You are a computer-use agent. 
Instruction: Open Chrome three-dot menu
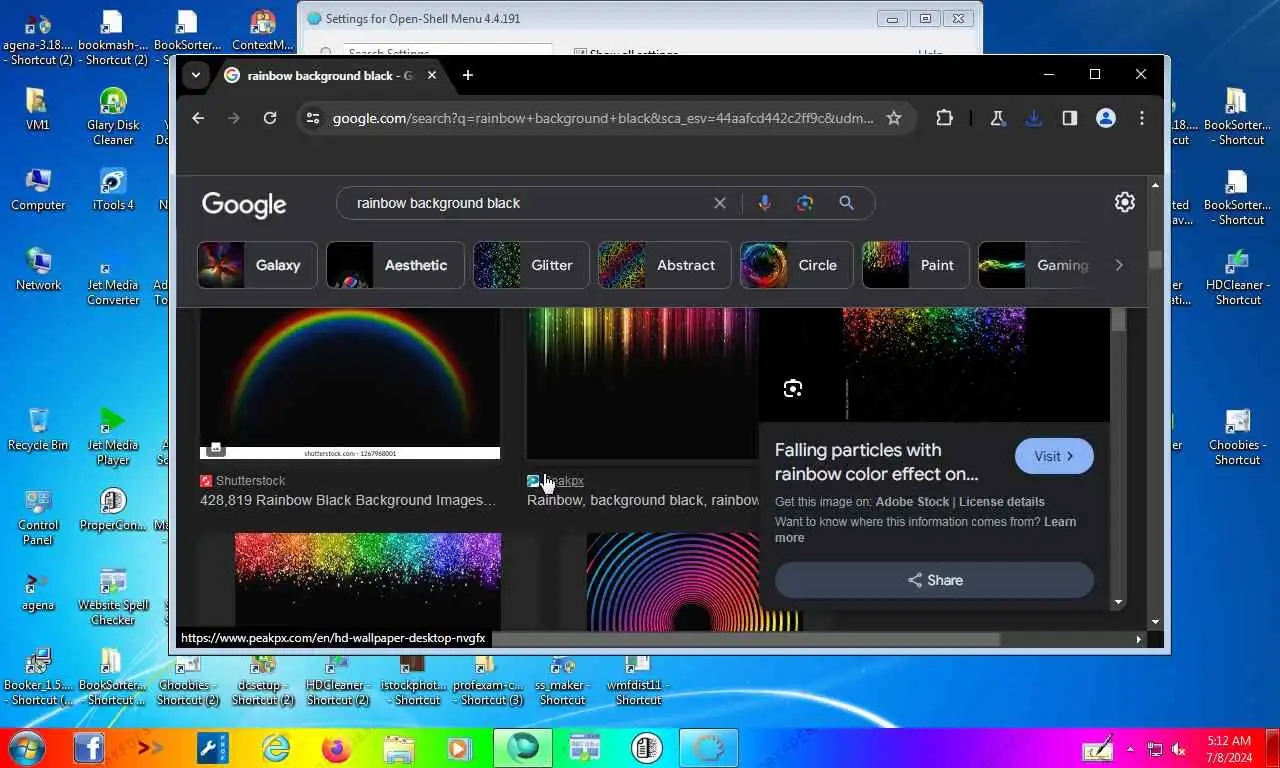1142,118
